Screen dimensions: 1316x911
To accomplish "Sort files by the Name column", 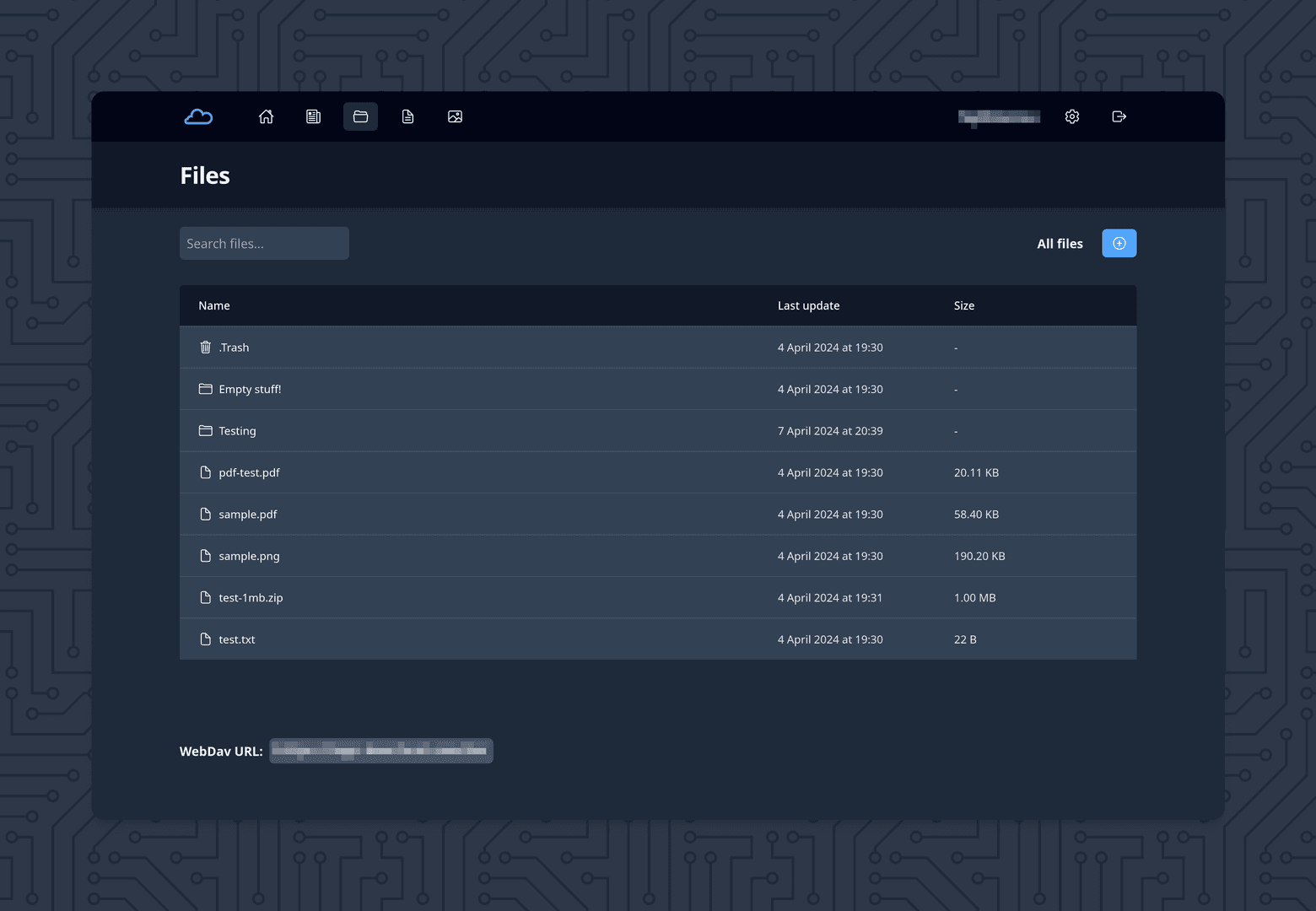I will point(213,305).
